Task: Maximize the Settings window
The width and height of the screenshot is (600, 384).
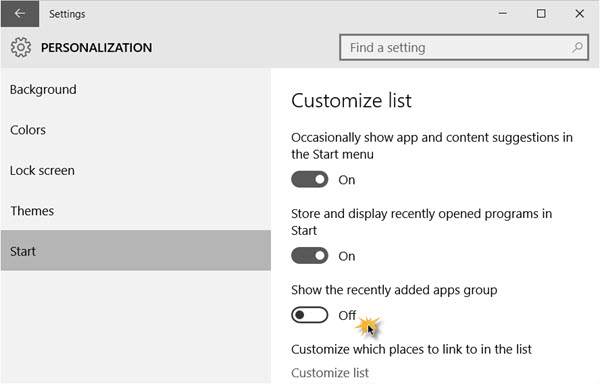Action: point(541,14)
